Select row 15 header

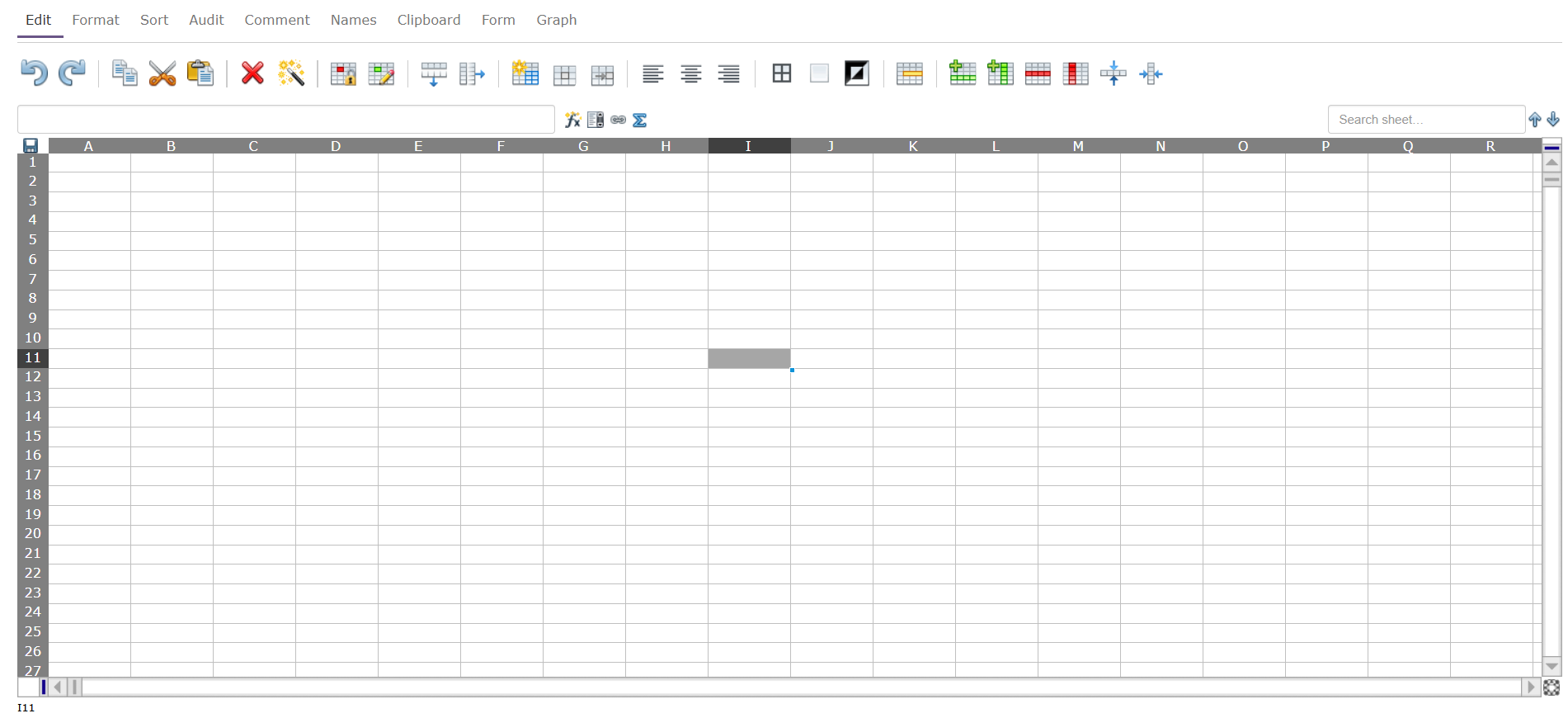tap(33, 436)
